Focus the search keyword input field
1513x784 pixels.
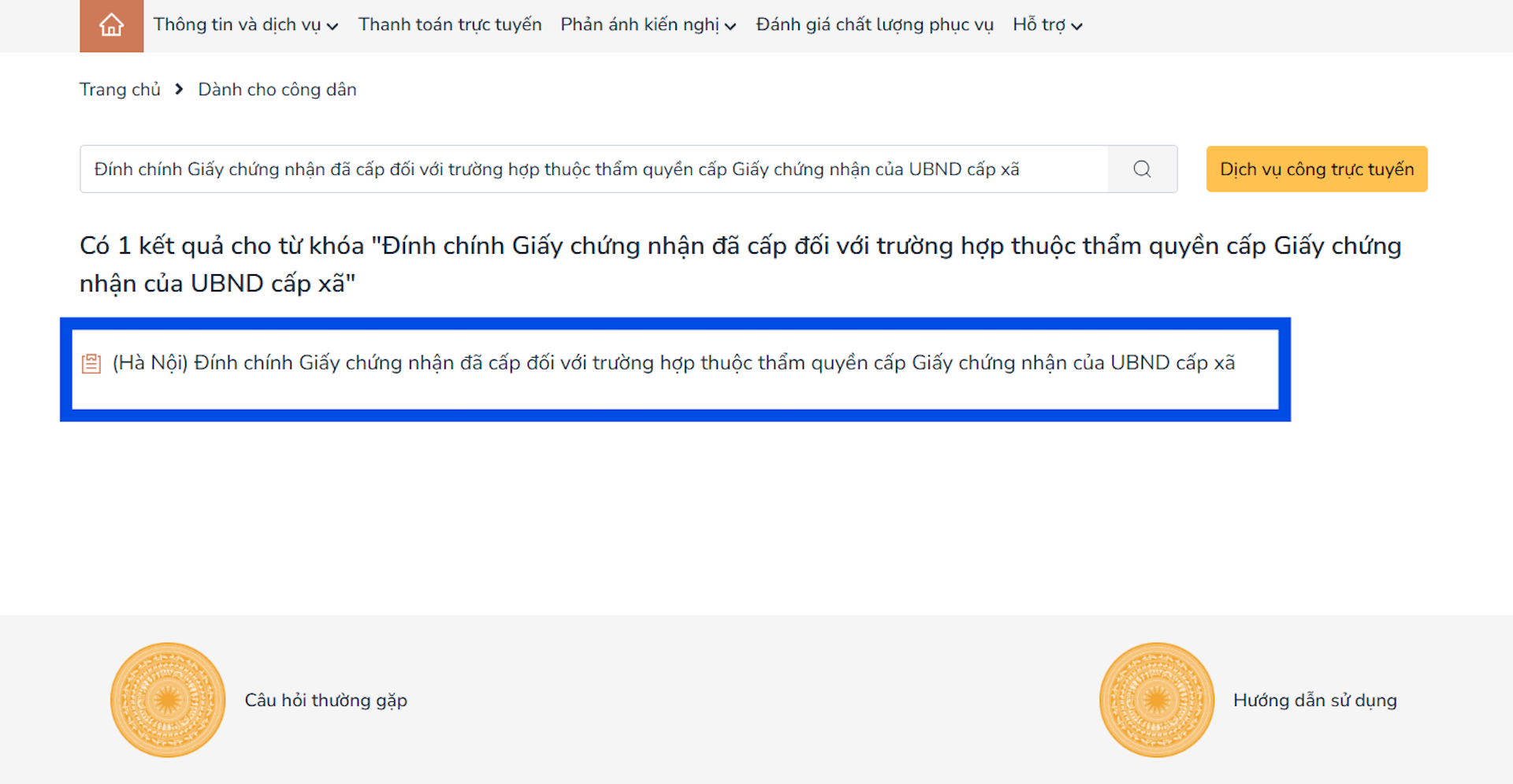point(594,169)
